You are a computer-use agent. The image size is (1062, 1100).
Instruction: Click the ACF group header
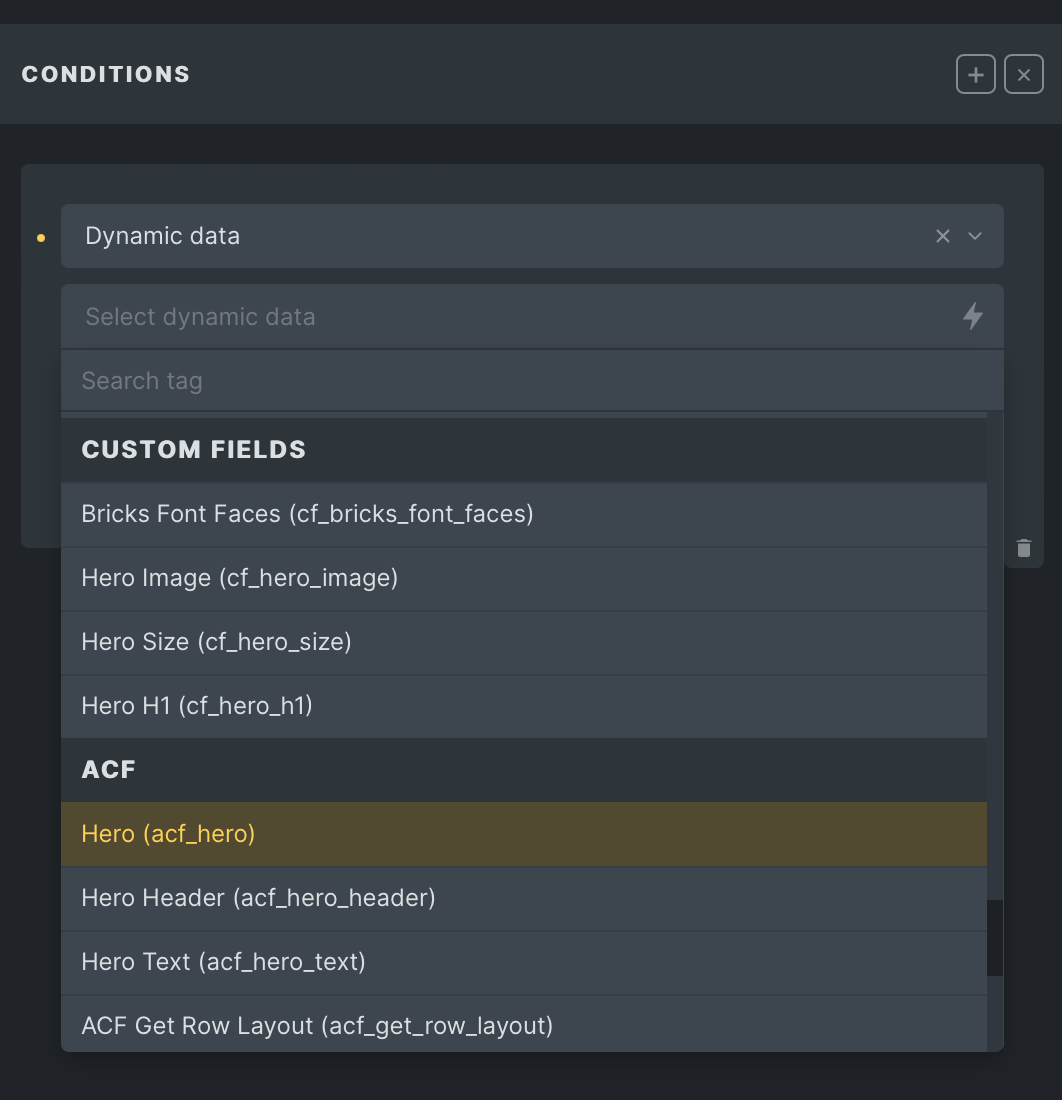point(524,770)
